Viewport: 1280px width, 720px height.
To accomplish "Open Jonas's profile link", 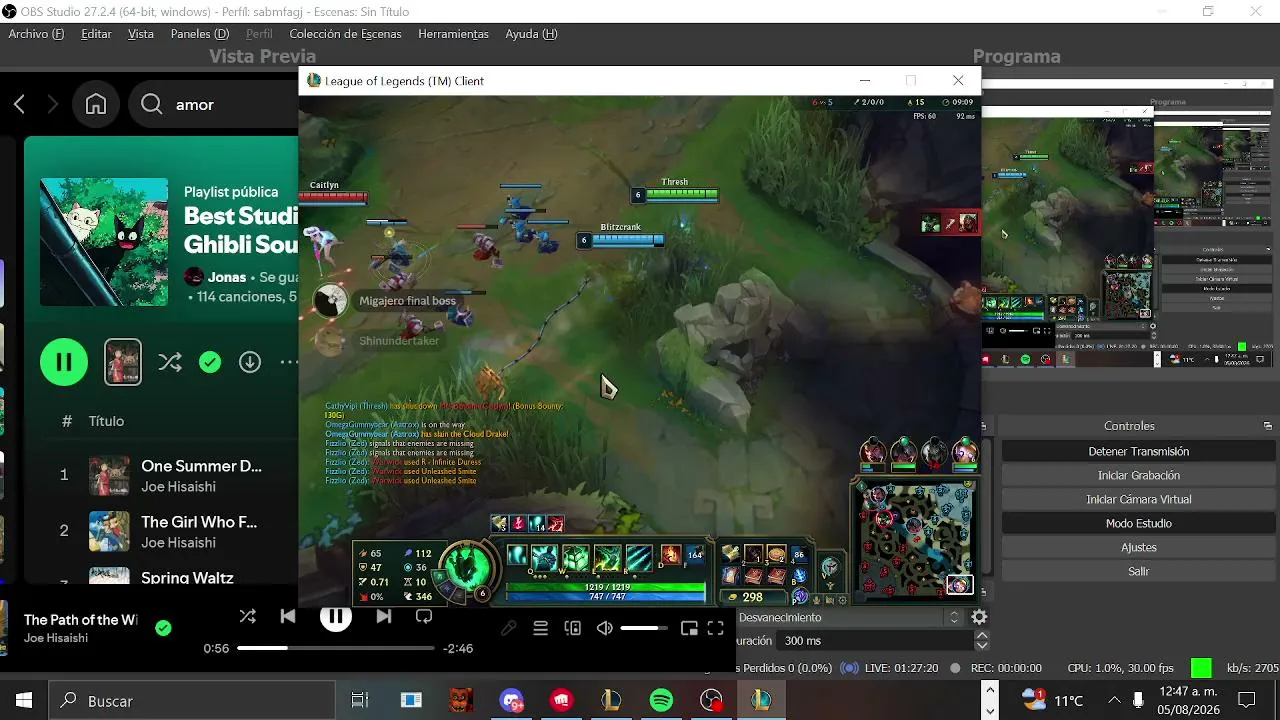I will click(x=227, y=277).
